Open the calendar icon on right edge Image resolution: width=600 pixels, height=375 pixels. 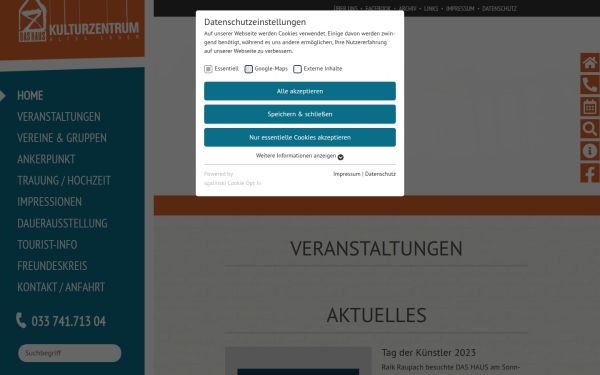(590, 107)
